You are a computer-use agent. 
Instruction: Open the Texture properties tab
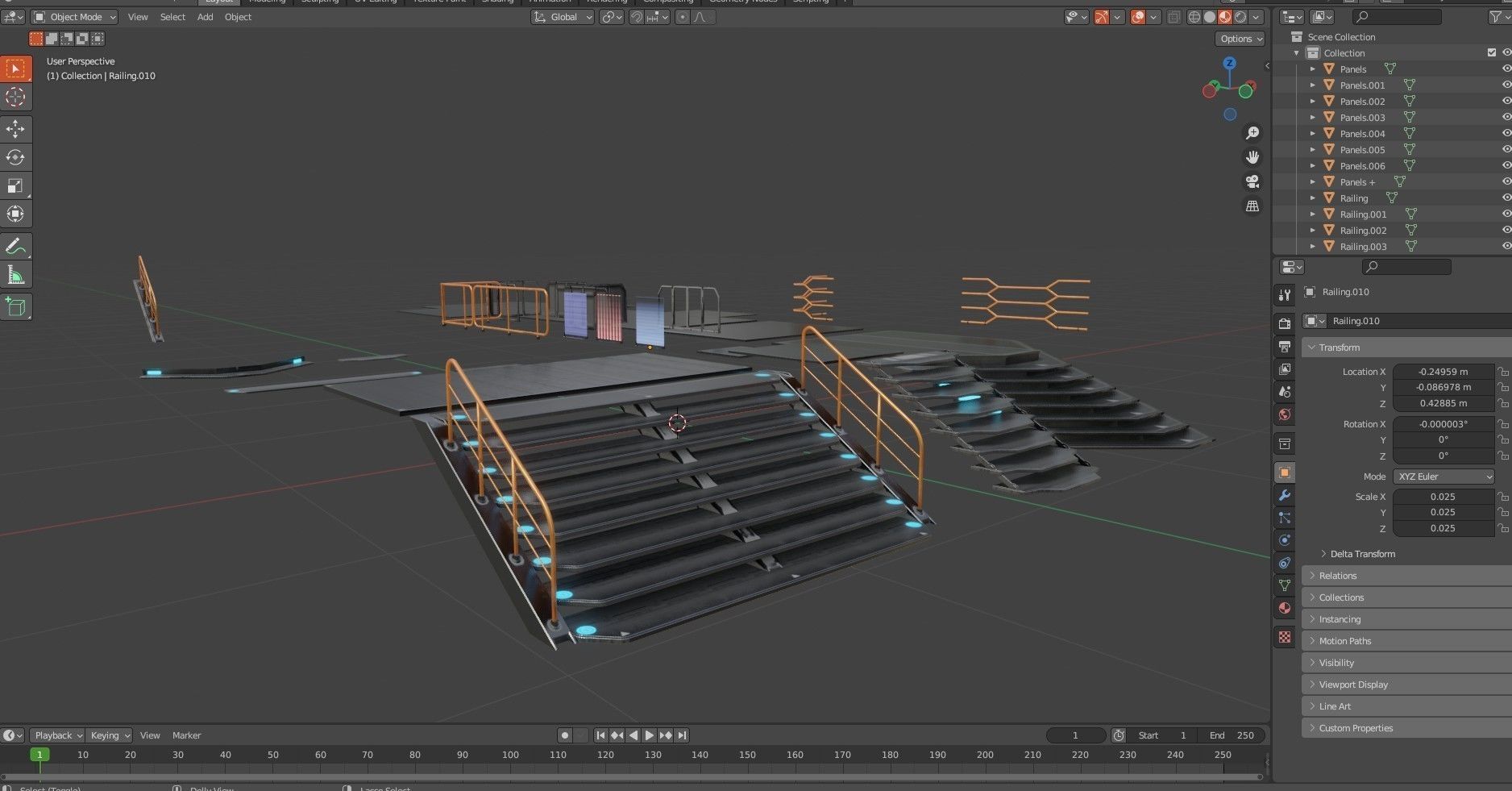[x=1285, y=637]
